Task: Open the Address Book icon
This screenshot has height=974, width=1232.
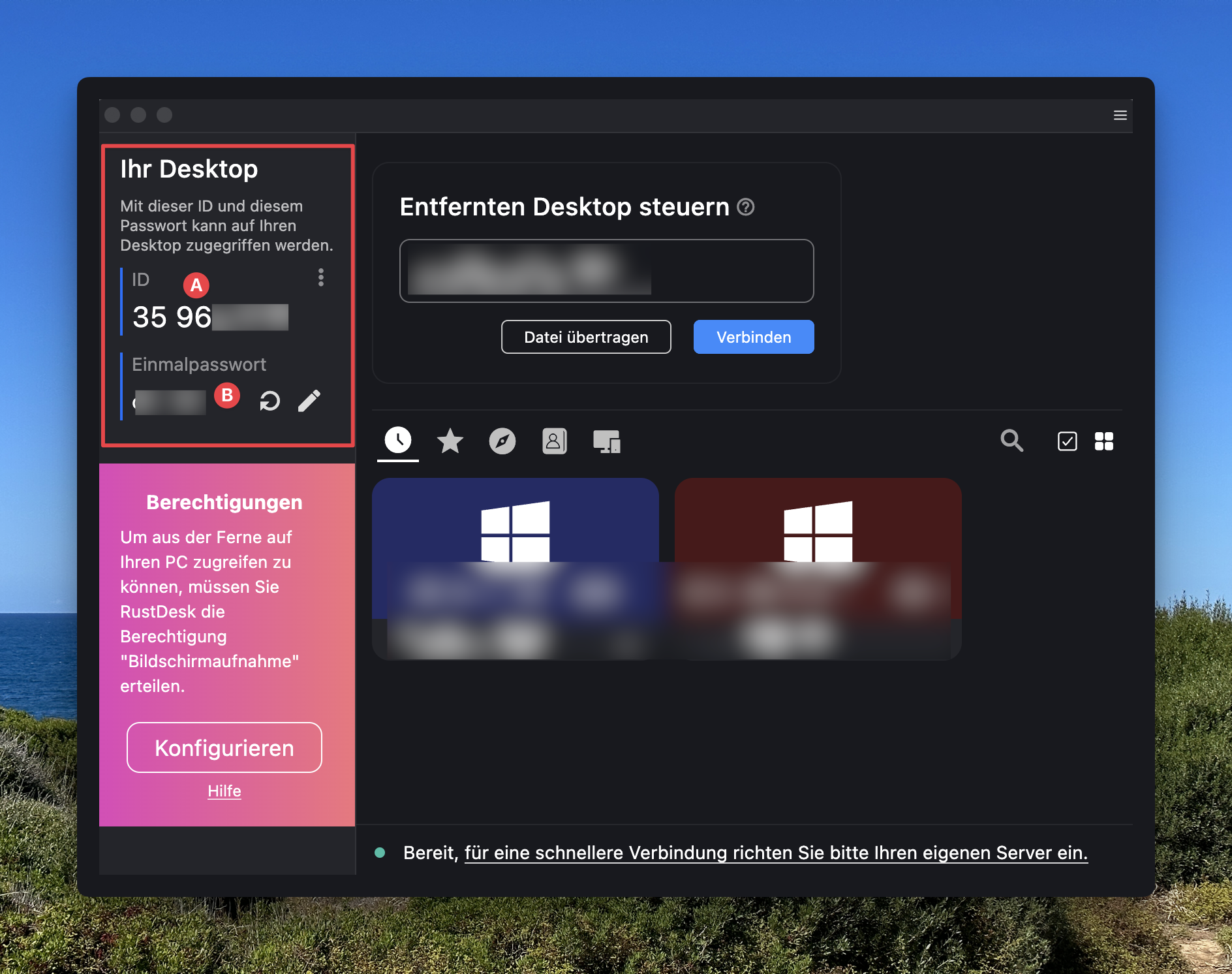Action: pyautogui.click(x=554, y=441)
